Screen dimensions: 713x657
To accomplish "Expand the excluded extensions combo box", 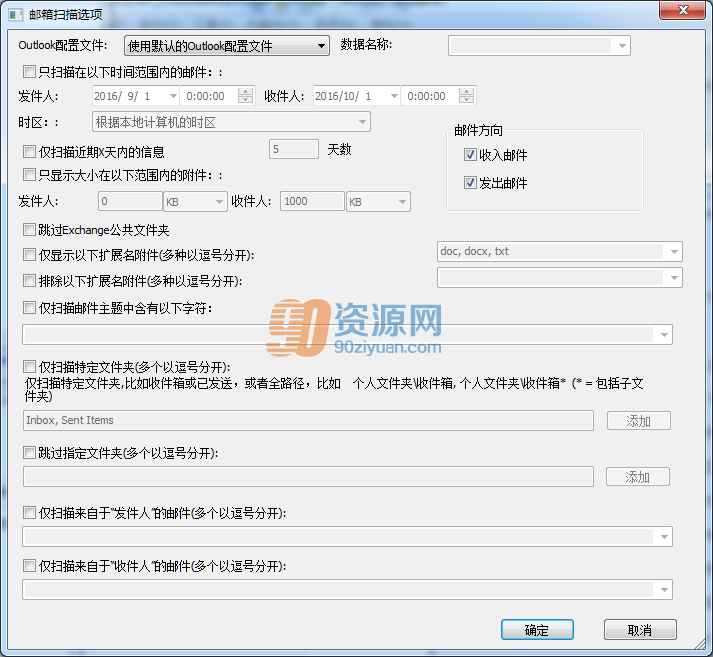I will coord(674,278).
